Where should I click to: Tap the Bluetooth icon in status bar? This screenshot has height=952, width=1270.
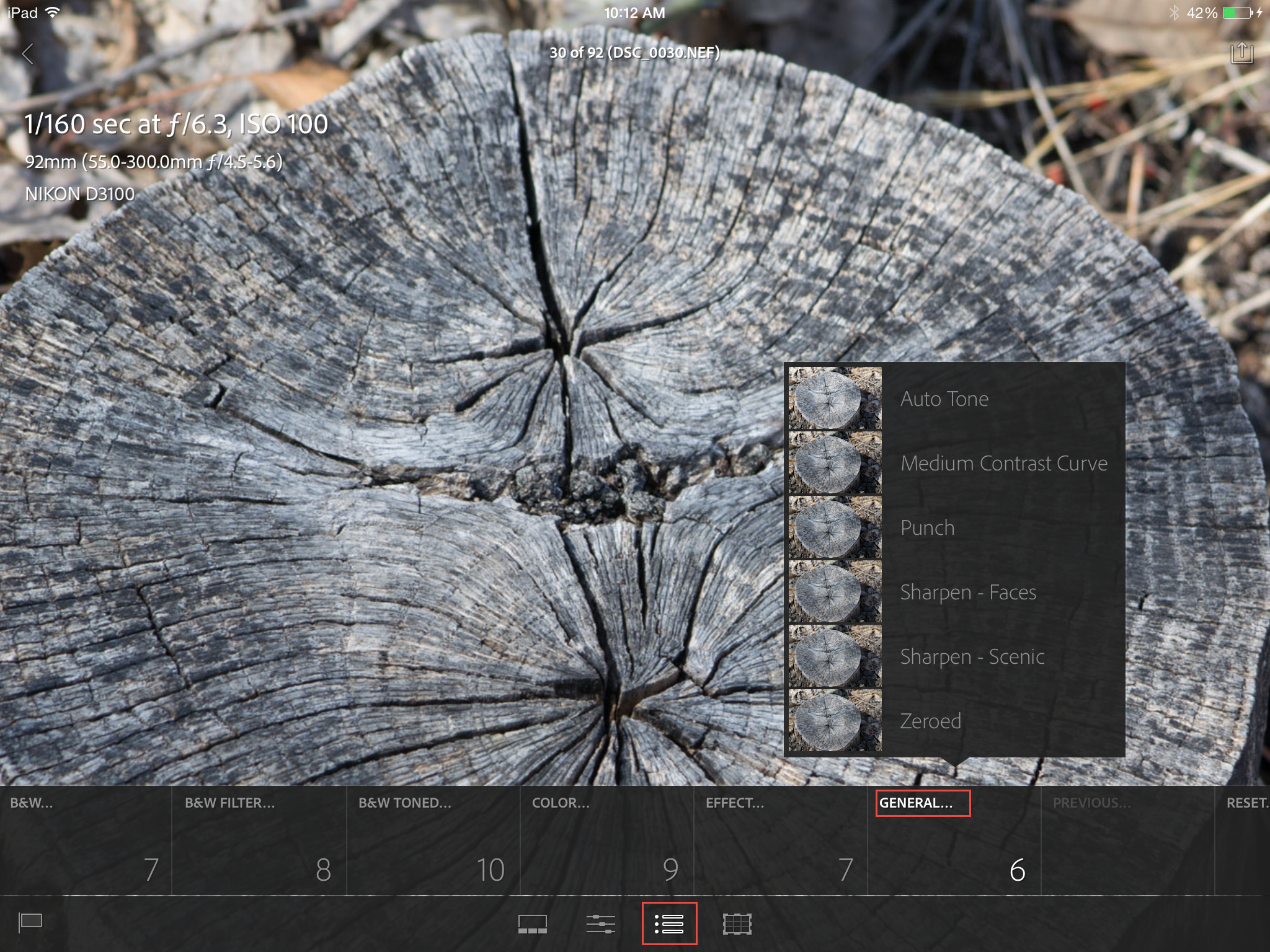click(x=1173, y=12)
